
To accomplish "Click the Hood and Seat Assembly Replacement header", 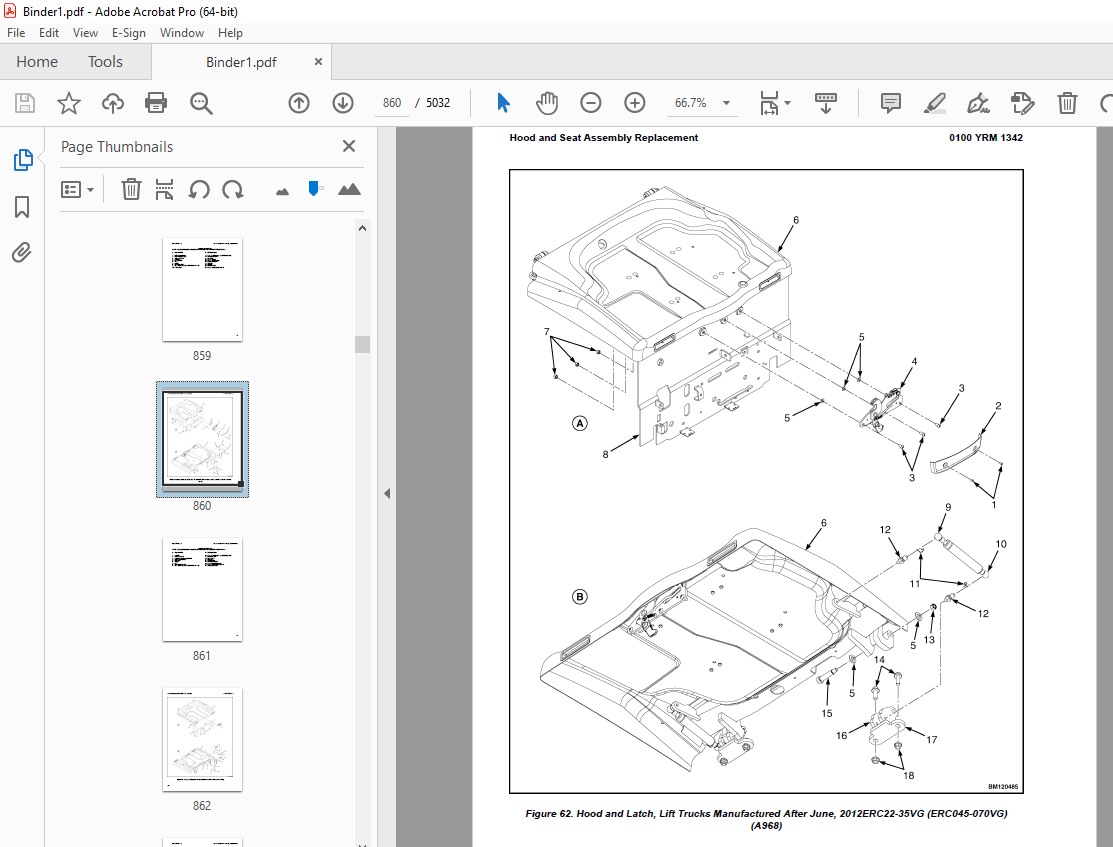I will (x=603, y=138).
